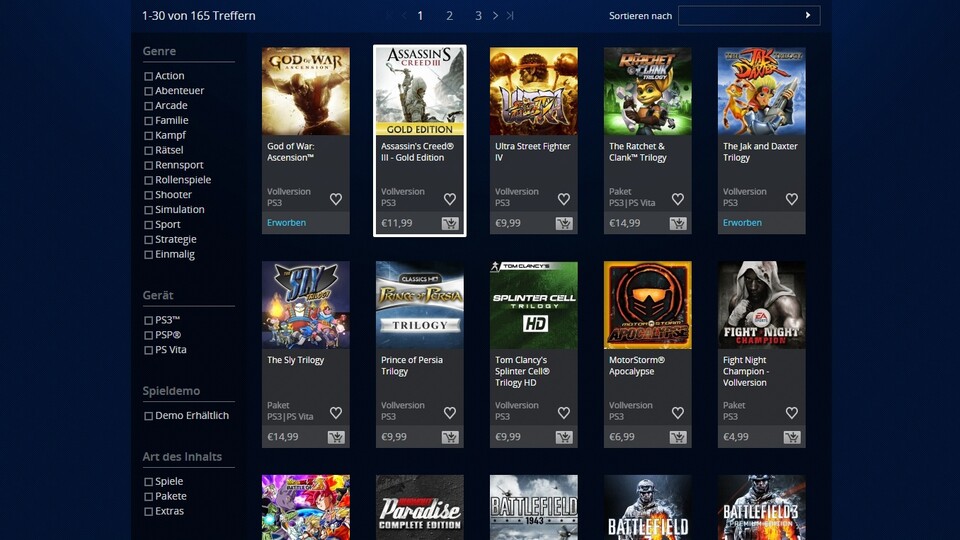
Task: Click heart icon on The Sly Trilogy
Action: 336,413
